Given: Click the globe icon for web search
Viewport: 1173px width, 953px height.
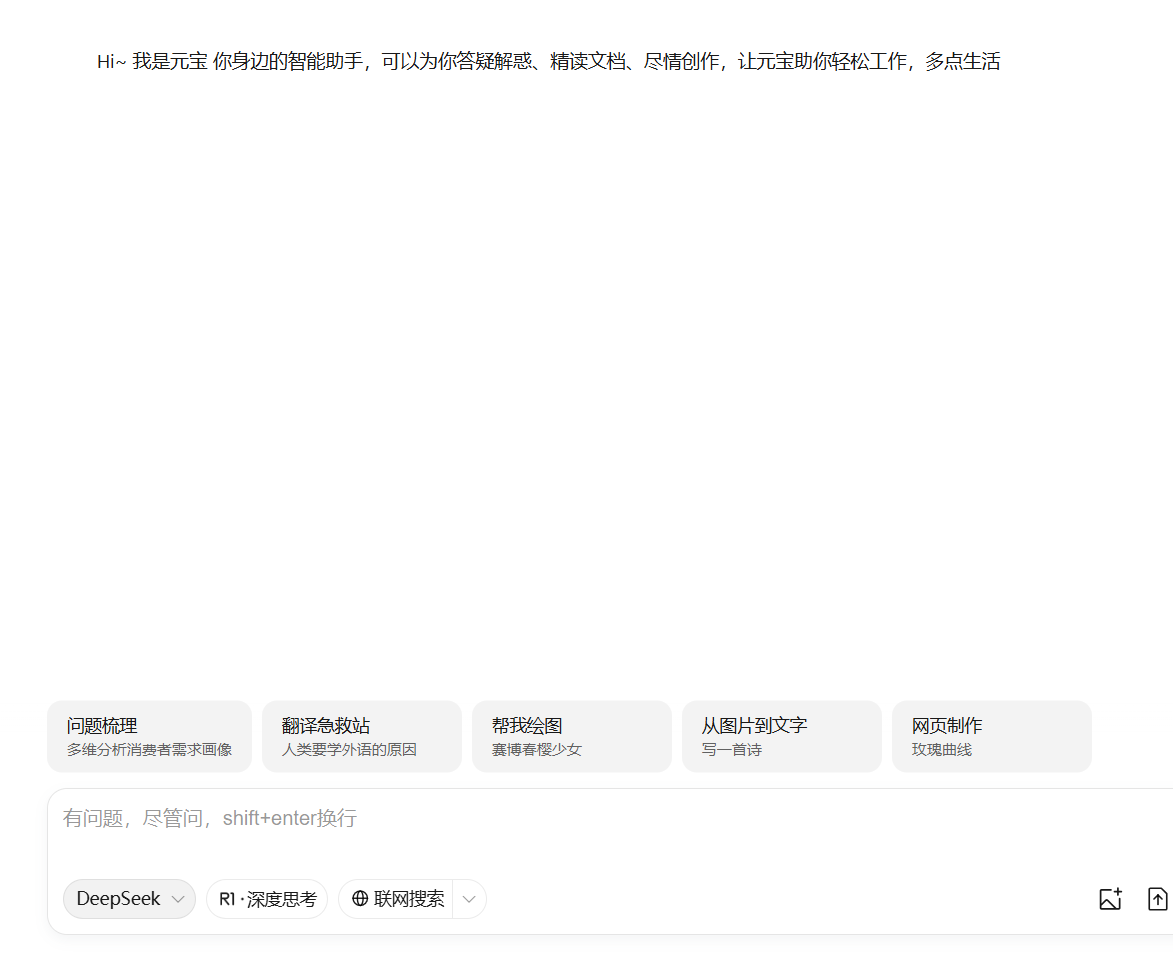Looking at the screenshot, I should tap(360, 899).
